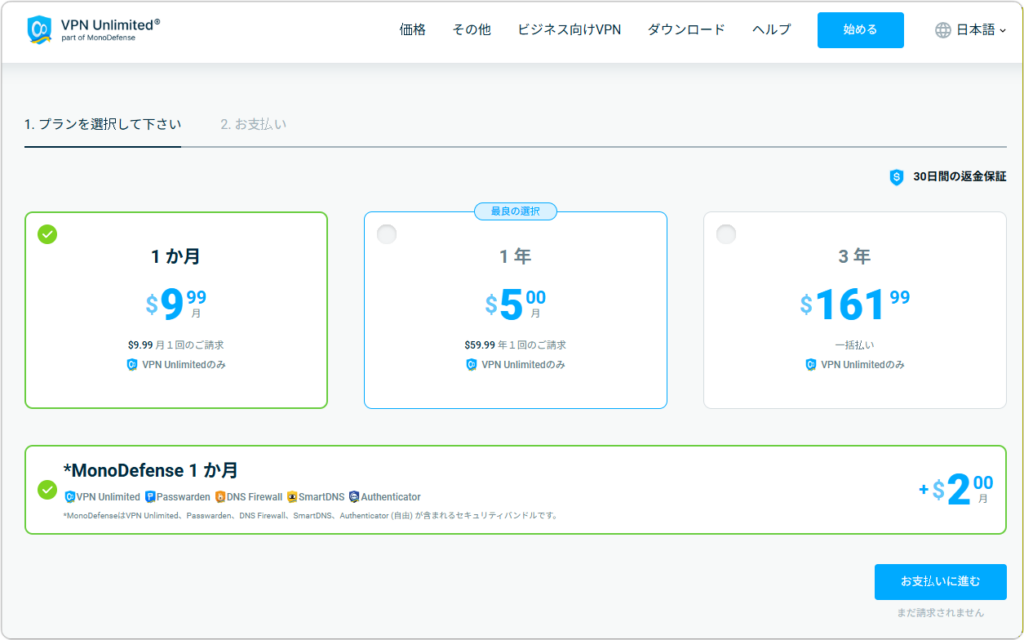
Task: Toggle the MonoDefense 1 か月 add-on checkmark
Action: [47, 490]
